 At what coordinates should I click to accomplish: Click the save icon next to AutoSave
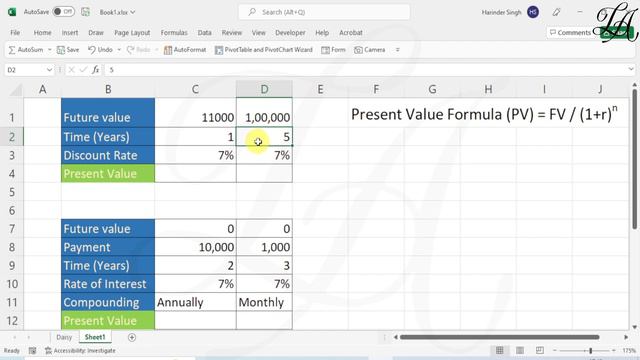pyautogui.click(x=85, y=12)
